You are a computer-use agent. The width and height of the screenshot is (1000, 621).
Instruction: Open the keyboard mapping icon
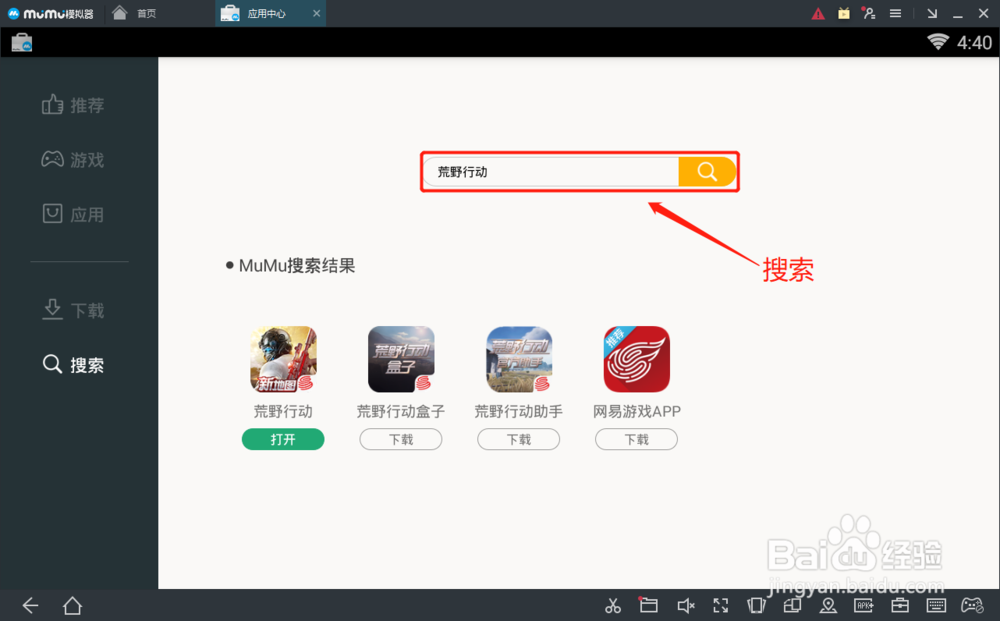coord(936,605)
